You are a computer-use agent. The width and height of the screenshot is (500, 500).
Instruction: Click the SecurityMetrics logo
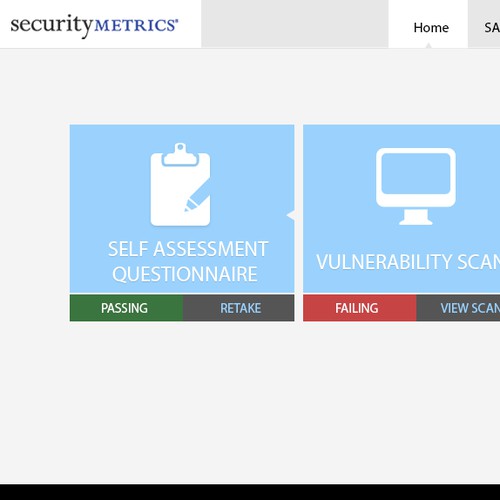point(94,26)
